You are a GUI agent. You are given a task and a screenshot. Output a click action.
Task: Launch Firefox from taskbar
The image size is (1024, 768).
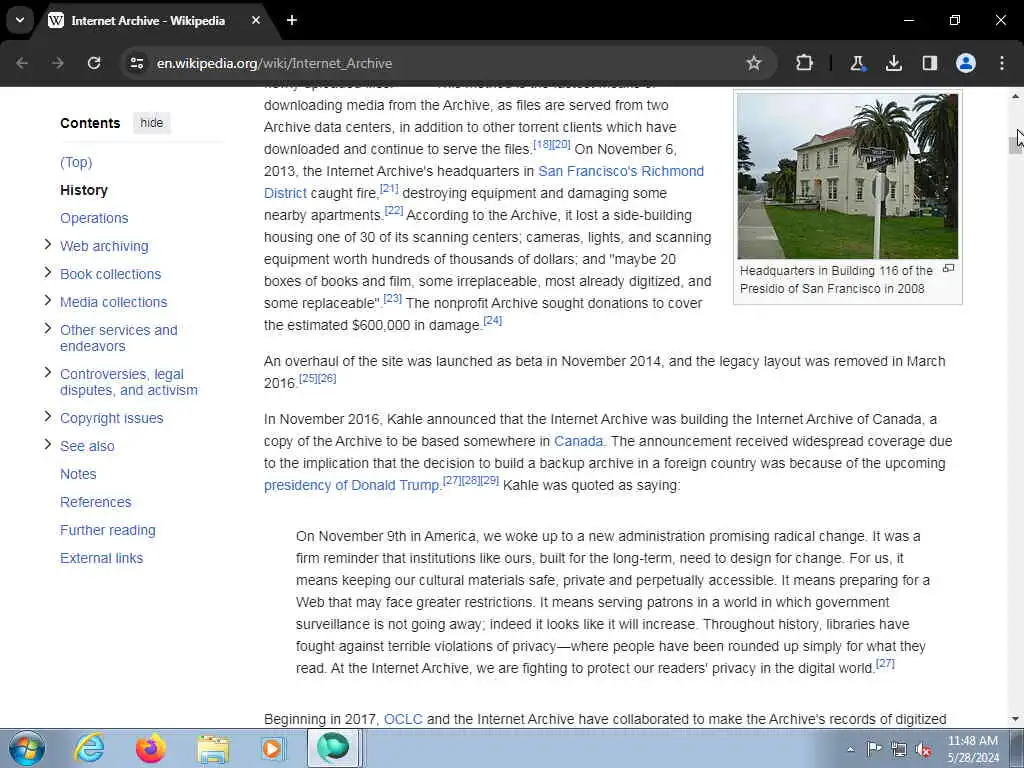click(x=151, y=748)
